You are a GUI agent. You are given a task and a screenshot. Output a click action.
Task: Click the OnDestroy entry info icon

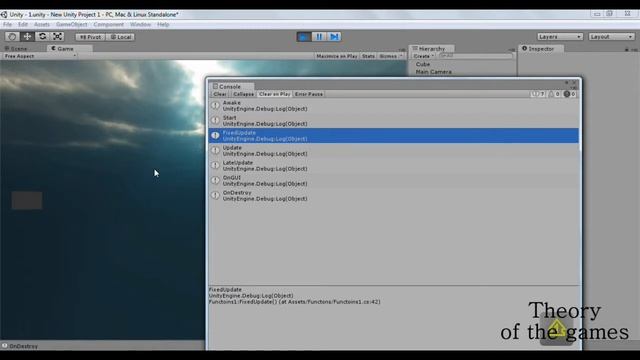coord(215,196)
